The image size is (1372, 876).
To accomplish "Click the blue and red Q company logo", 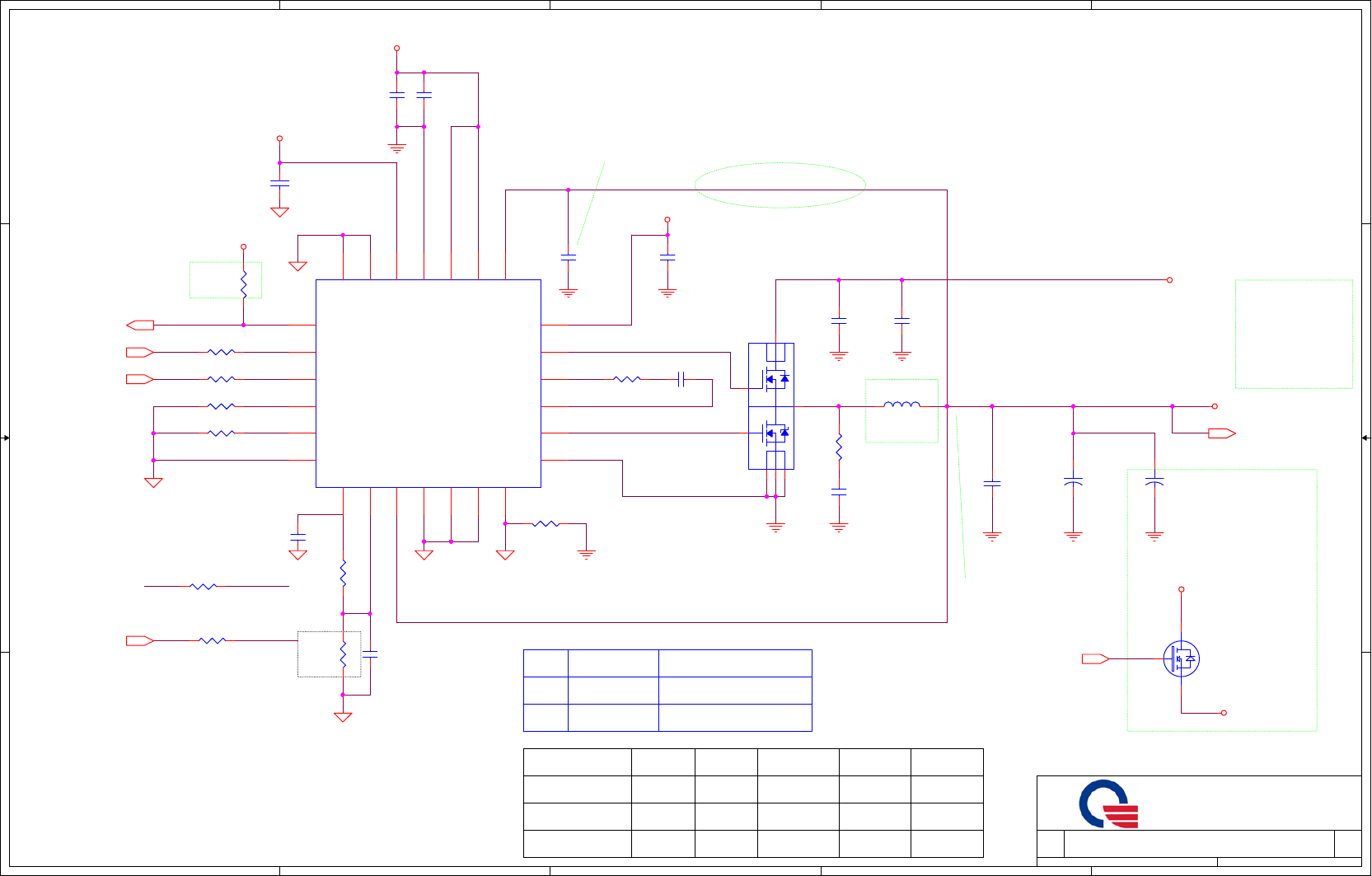I will click(x=1108, y=803).
